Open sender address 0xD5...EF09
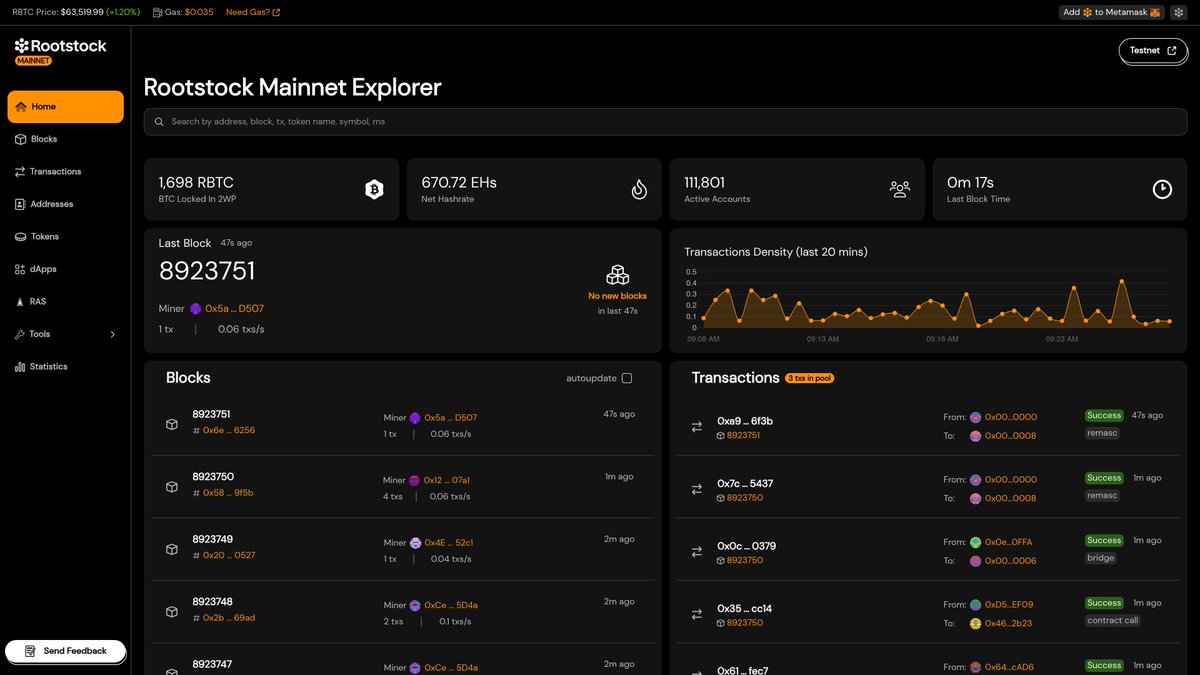This screenshot has height=675, width=1200. pyautogui.click(x=1009, y=605)
